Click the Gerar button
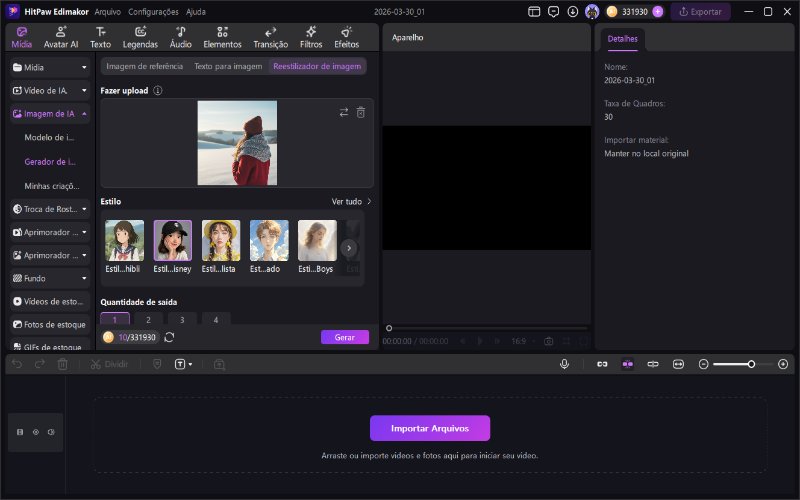800x500 pixels. click(x=344, y=338)
